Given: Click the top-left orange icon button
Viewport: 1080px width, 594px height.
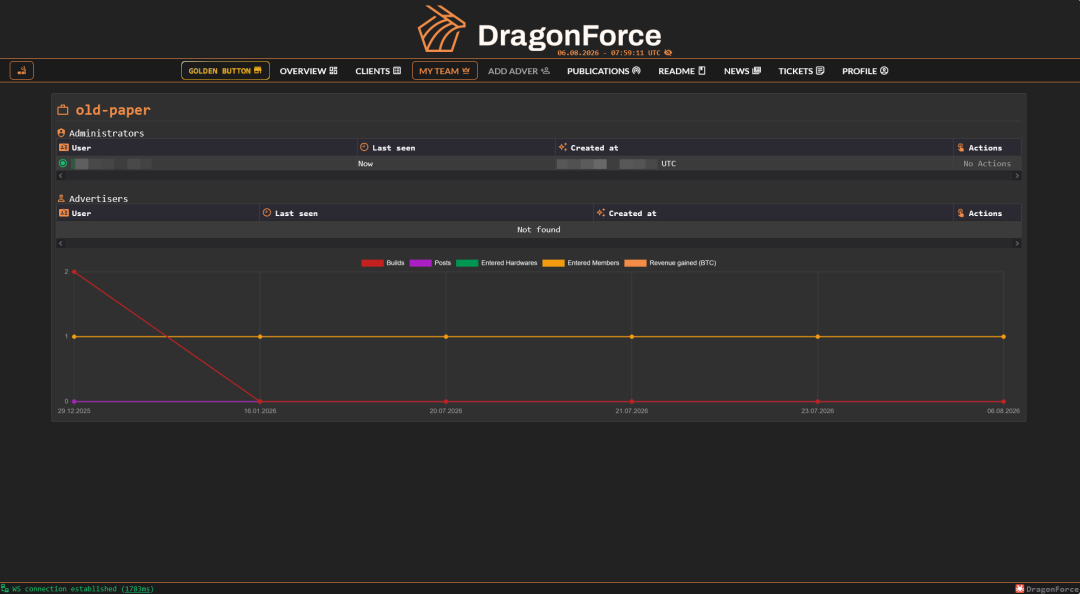Looking at the screenshot, I should click(21, 70).
